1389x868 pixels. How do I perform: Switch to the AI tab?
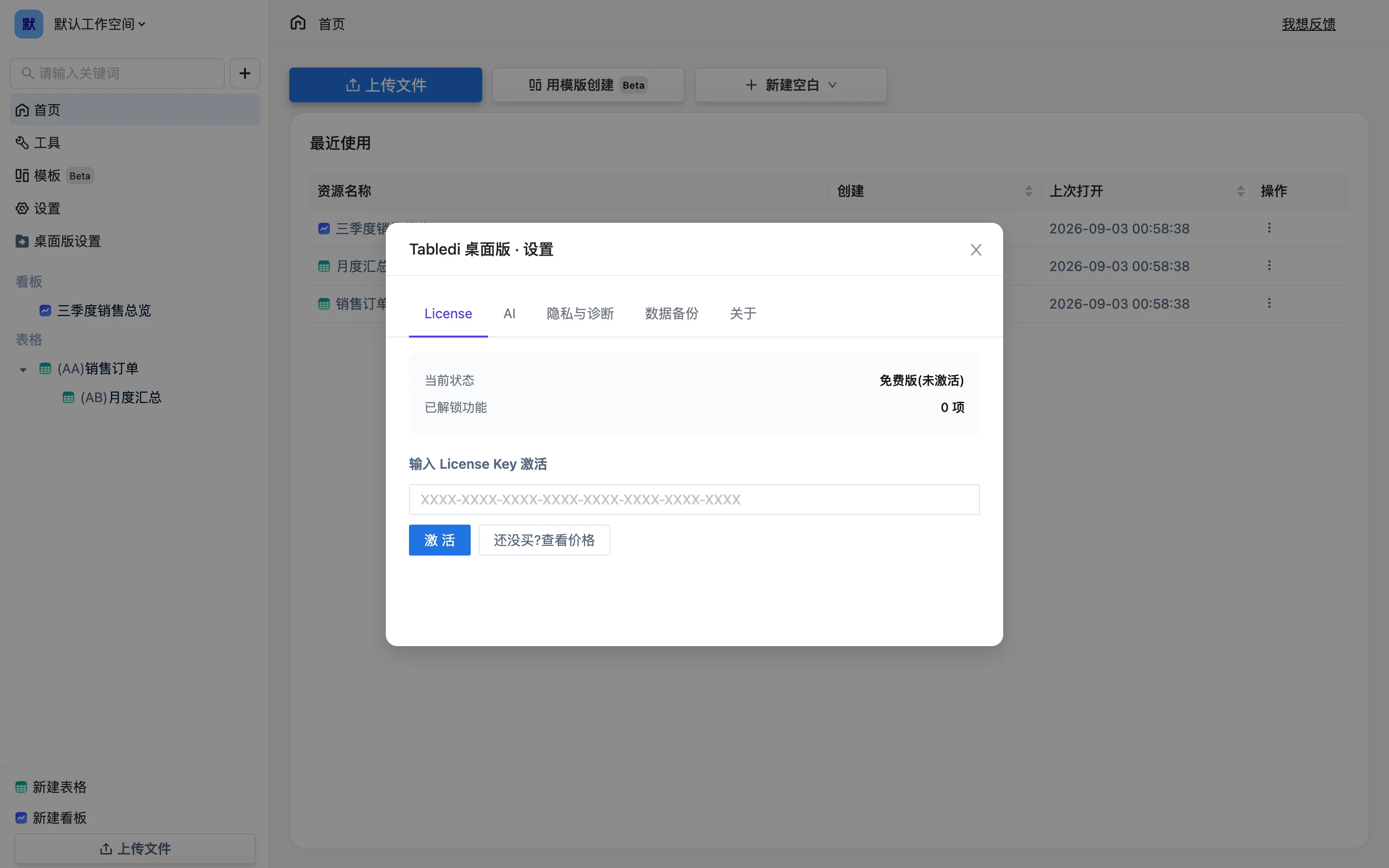coord(510,313)
